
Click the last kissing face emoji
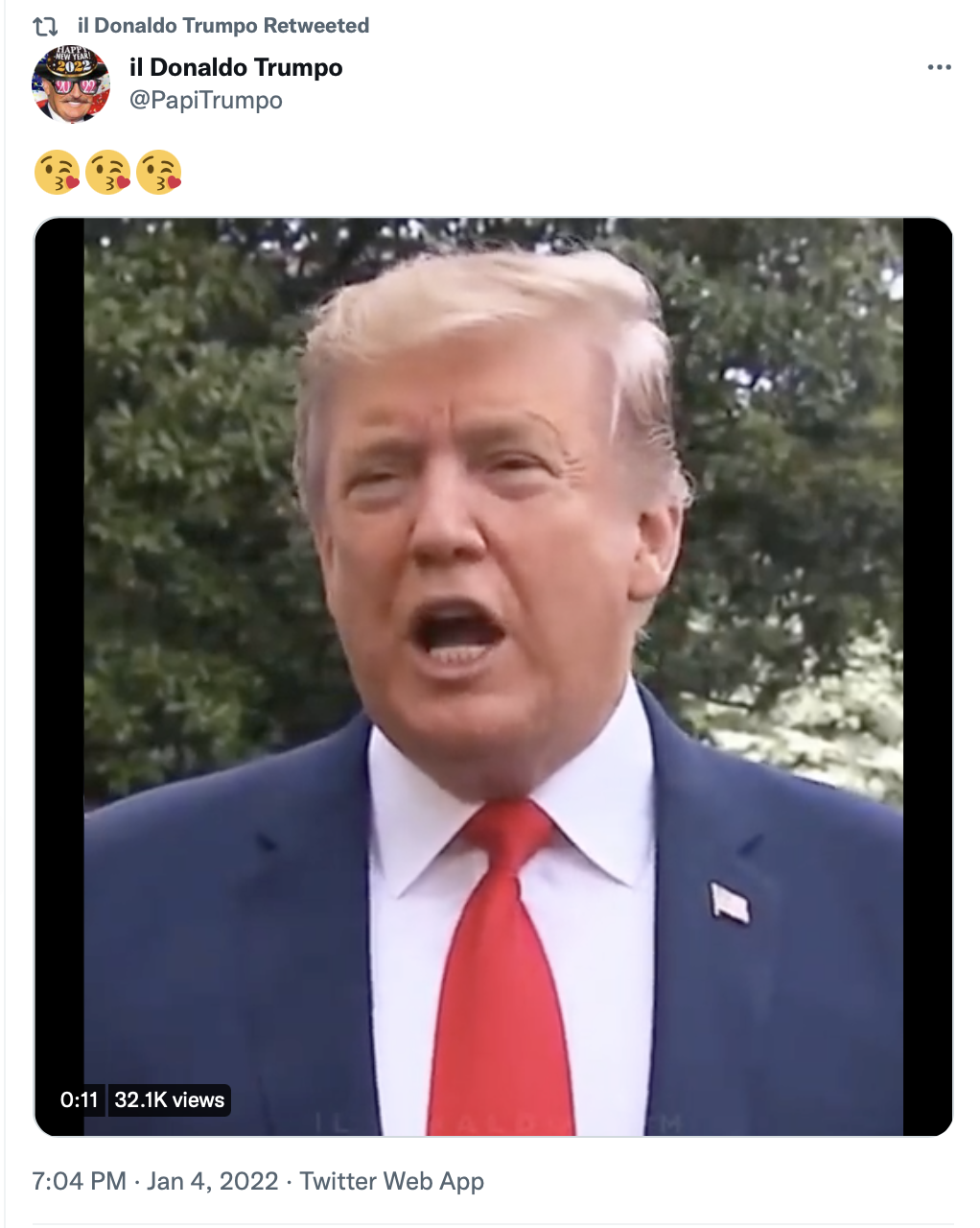tap(159, 172)
